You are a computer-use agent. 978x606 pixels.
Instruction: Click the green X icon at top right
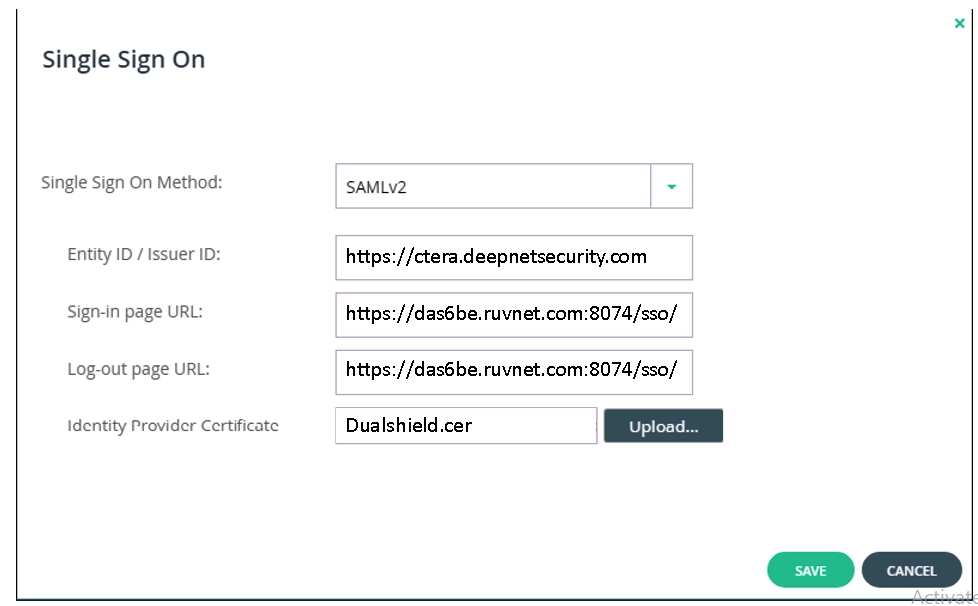pos(959,23)
